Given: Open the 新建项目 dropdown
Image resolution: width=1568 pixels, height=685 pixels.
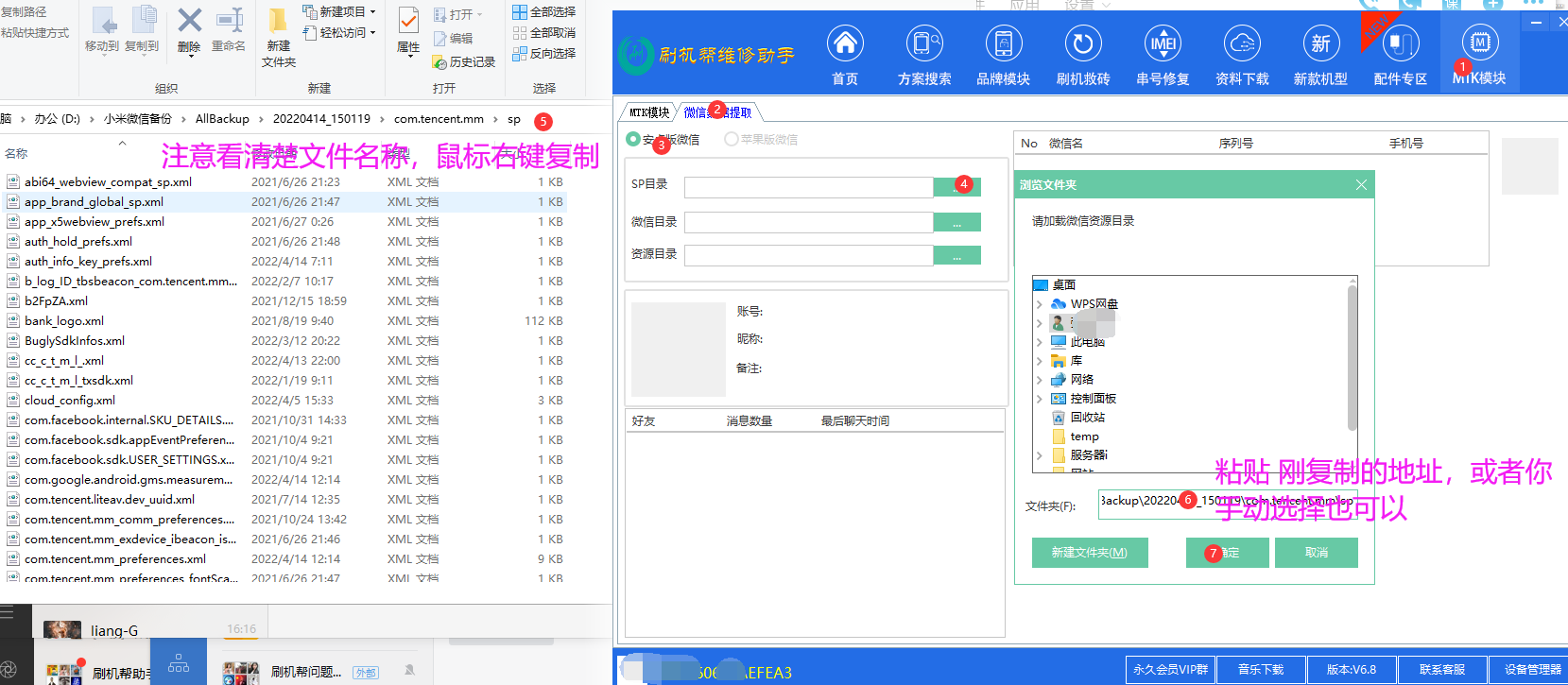Looking at the screenshot, I should [339, 12].
